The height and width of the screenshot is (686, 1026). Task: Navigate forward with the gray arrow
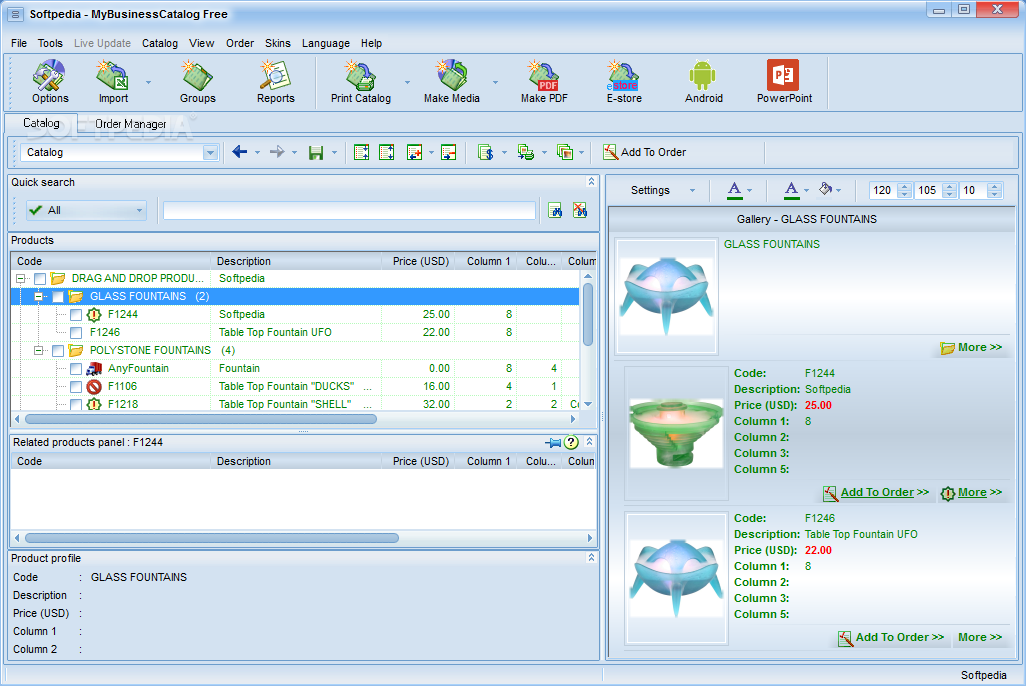click(277, 152)
